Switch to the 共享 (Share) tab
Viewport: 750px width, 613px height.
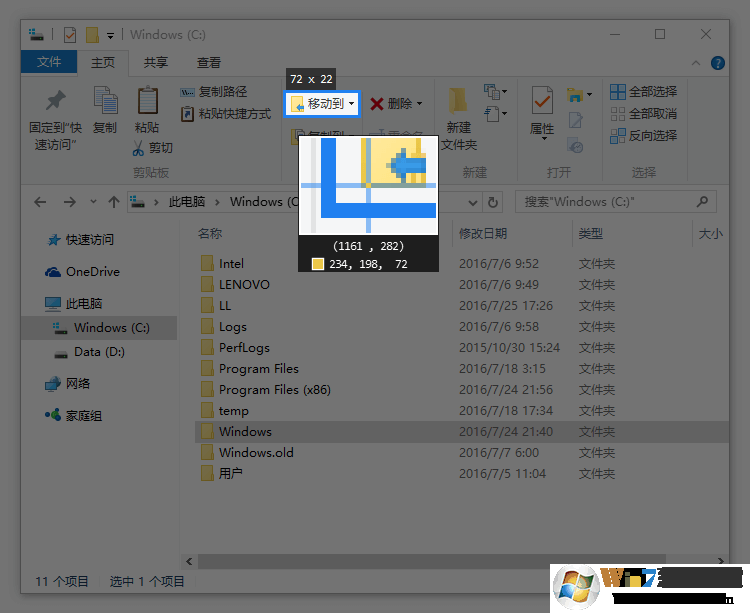(155, 62)
